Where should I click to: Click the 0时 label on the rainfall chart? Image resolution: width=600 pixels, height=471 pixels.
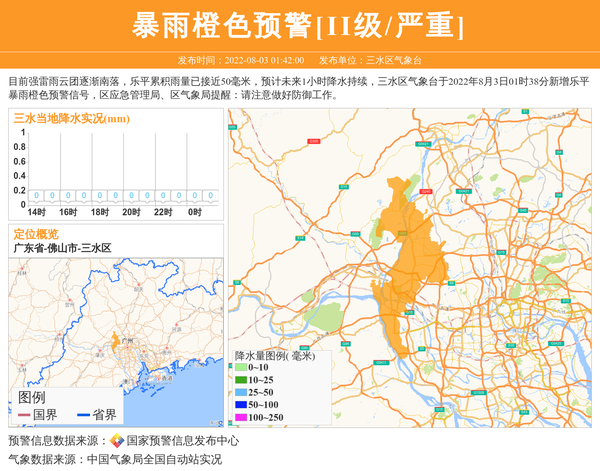pyautogui.click(x=194, y=212)
